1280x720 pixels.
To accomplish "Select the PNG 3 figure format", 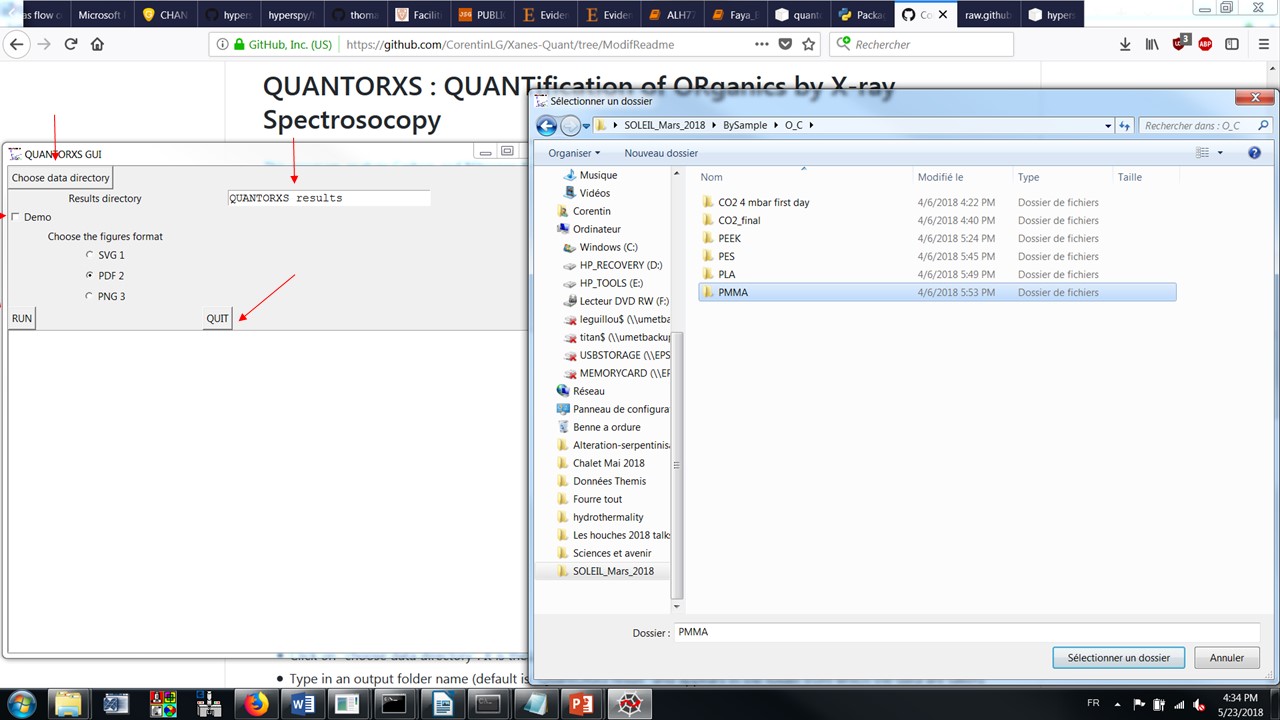I will [90, 296].
